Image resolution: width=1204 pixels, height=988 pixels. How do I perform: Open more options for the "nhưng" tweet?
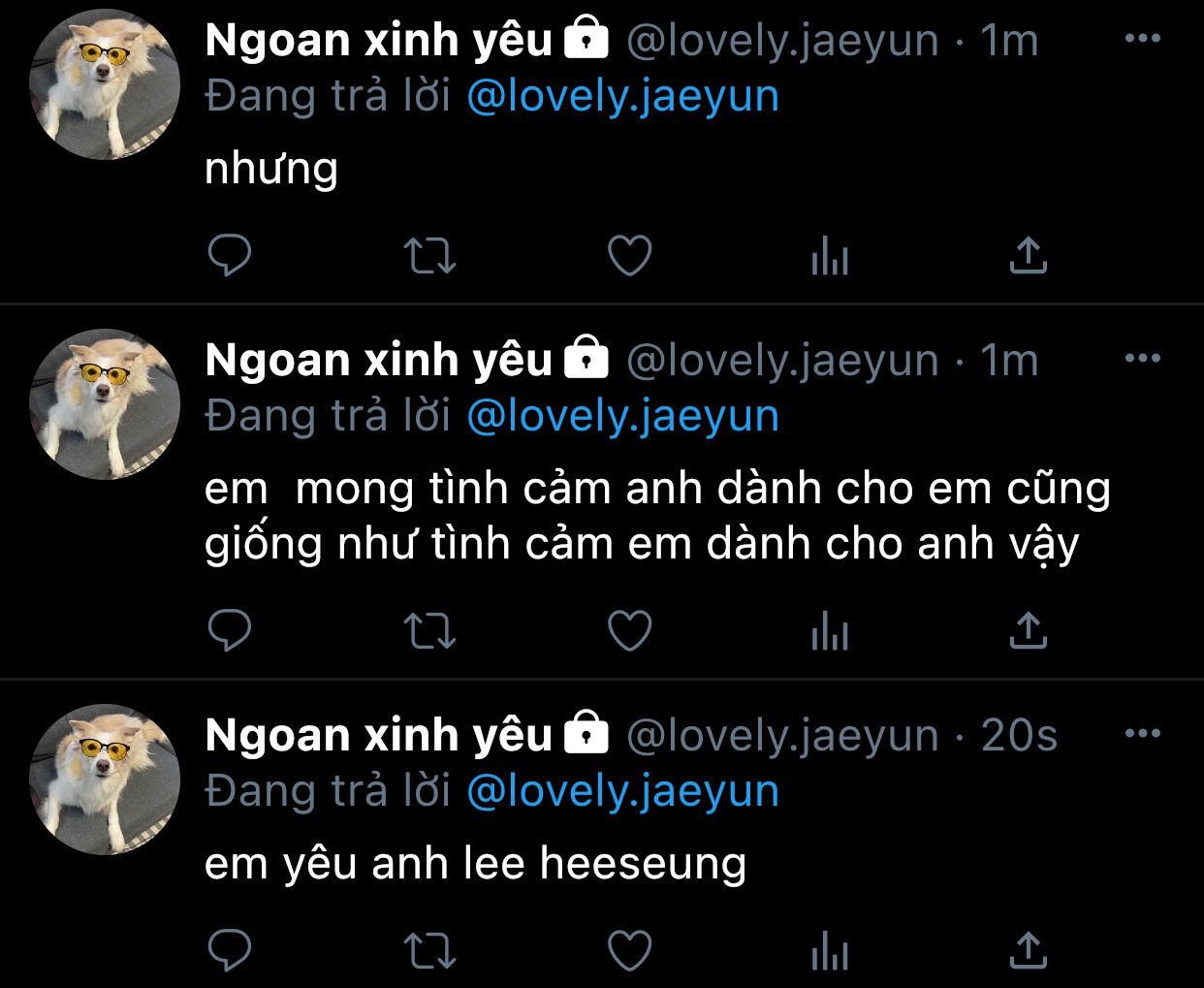point(1143,39)
